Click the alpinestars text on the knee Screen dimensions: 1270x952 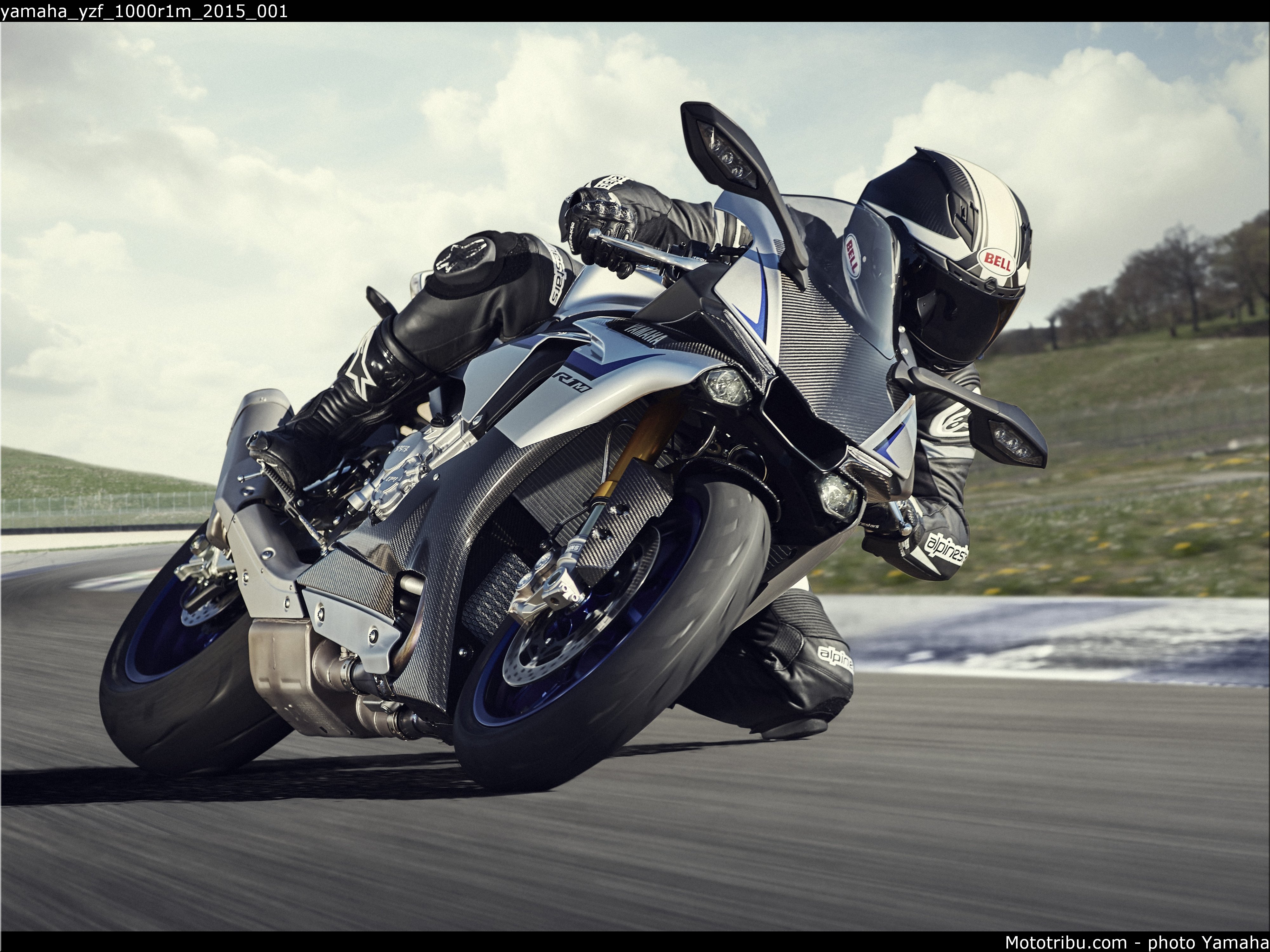[835, 658]
